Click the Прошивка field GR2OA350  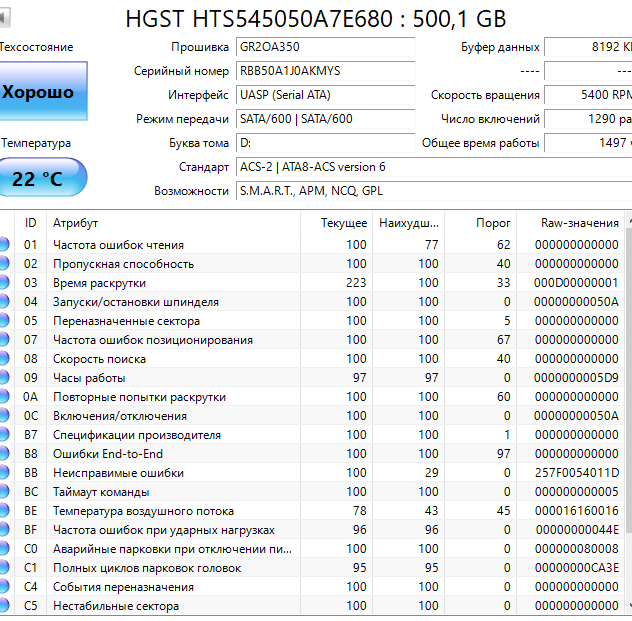[x=325, y=47]
